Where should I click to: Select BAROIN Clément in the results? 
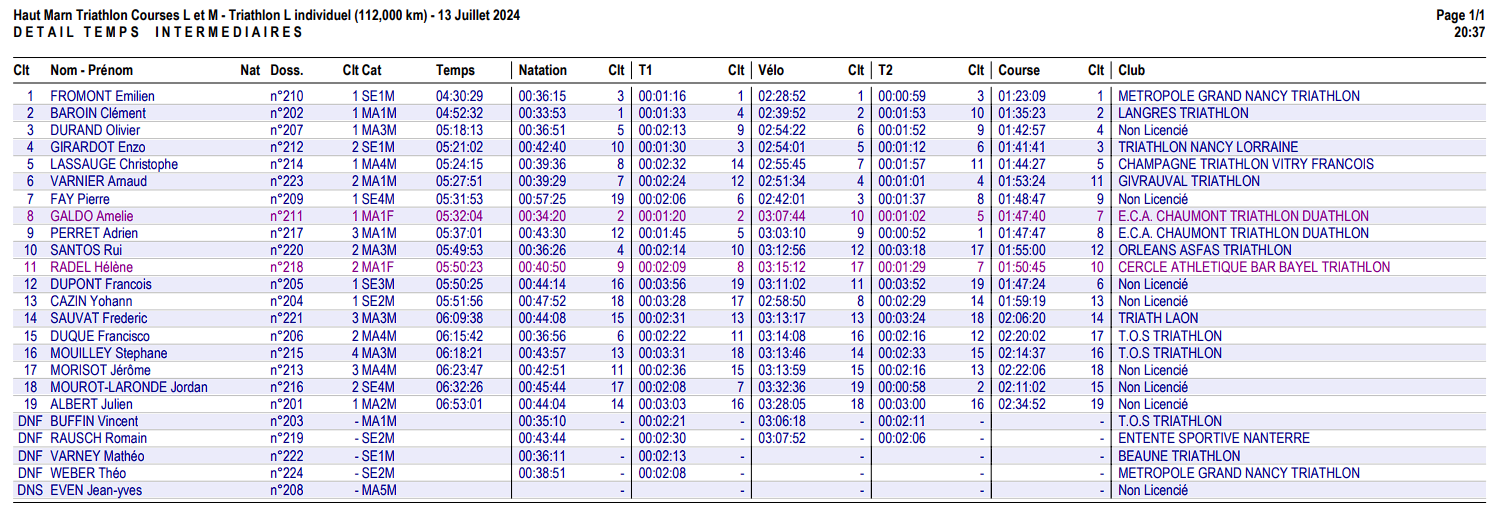[x=98, y=113]
